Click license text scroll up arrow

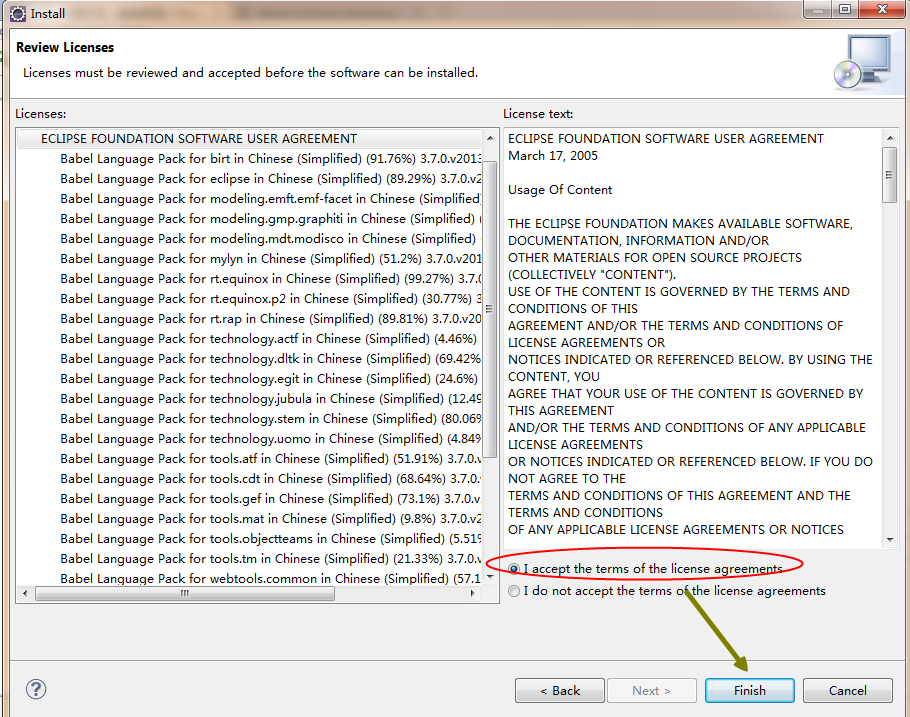pyautogui.click(x=890, y=138)
